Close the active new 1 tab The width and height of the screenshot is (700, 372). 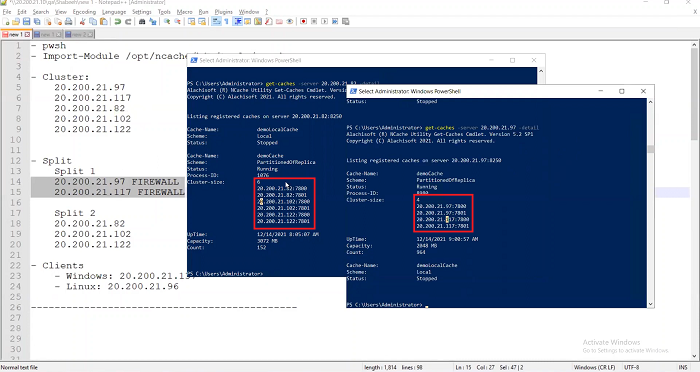click(x=27, y=34)
